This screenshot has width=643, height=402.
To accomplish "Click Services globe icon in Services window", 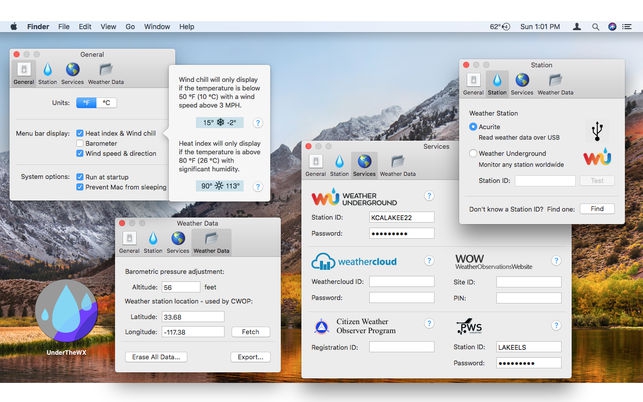I will click(364, 165).
